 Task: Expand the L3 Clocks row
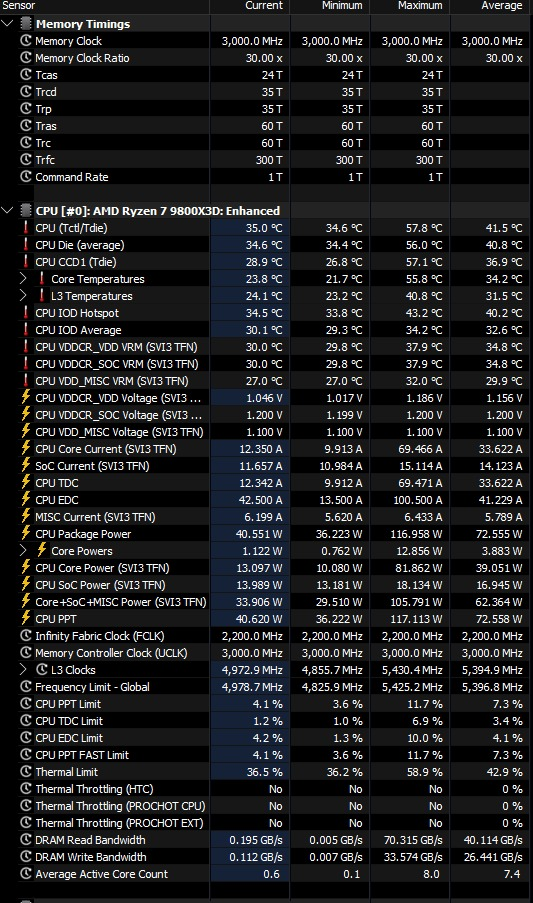[x=23, y=669]
